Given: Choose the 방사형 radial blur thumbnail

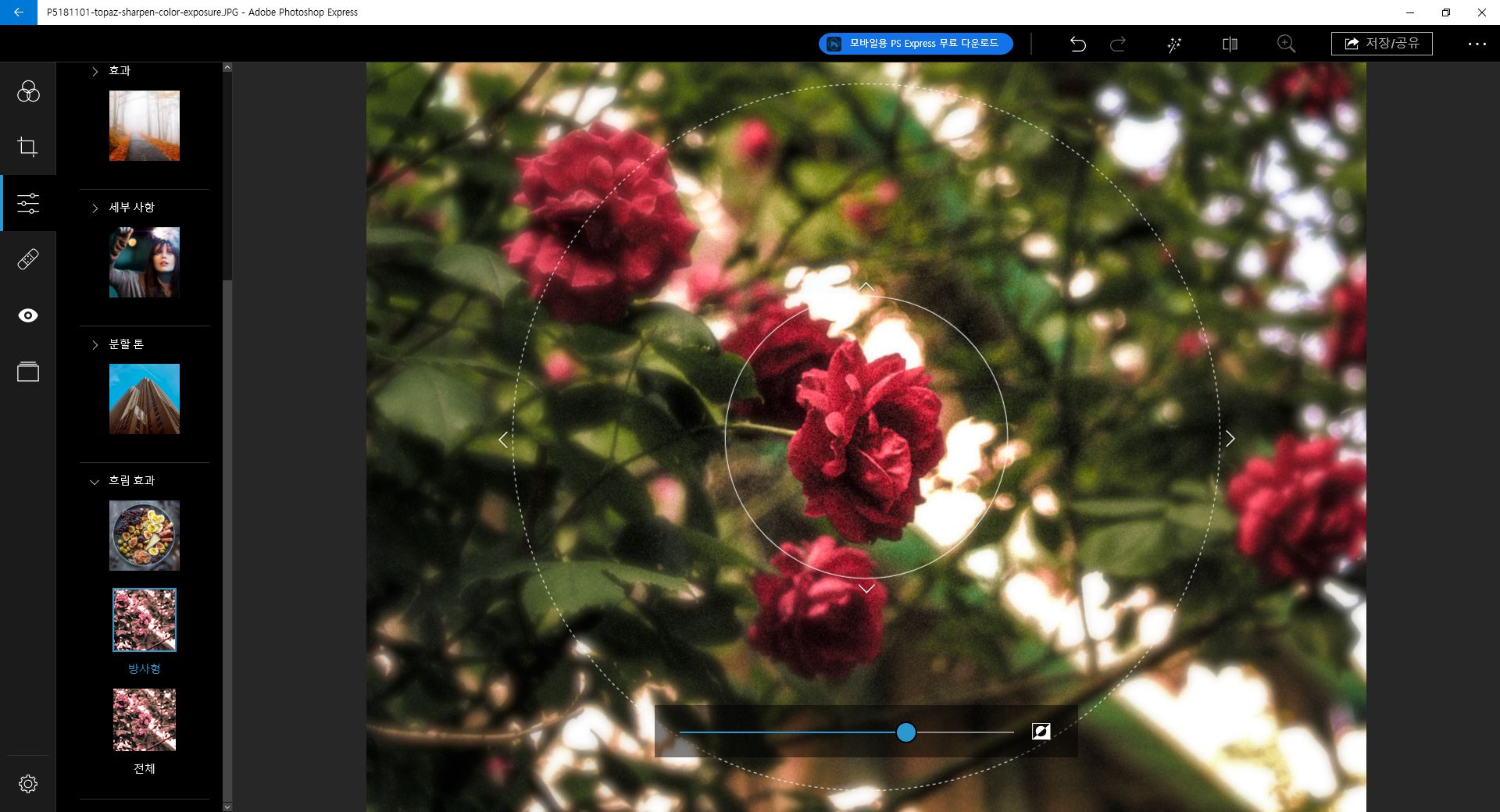Looking at the screenshot, I should (145, 620).
